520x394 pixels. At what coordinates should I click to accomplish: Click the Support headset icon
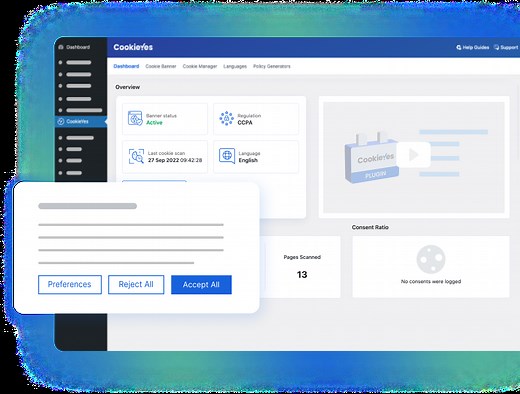(496, 47)
